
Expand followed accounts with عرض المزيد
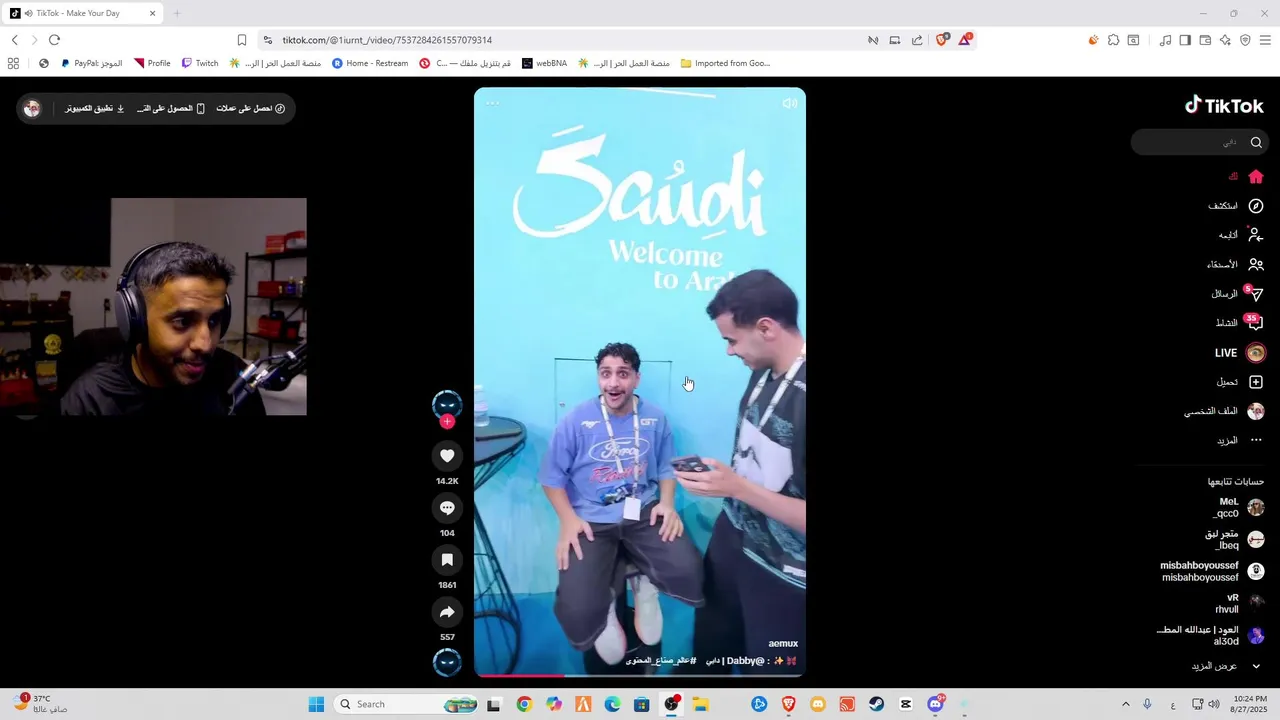1226,666
